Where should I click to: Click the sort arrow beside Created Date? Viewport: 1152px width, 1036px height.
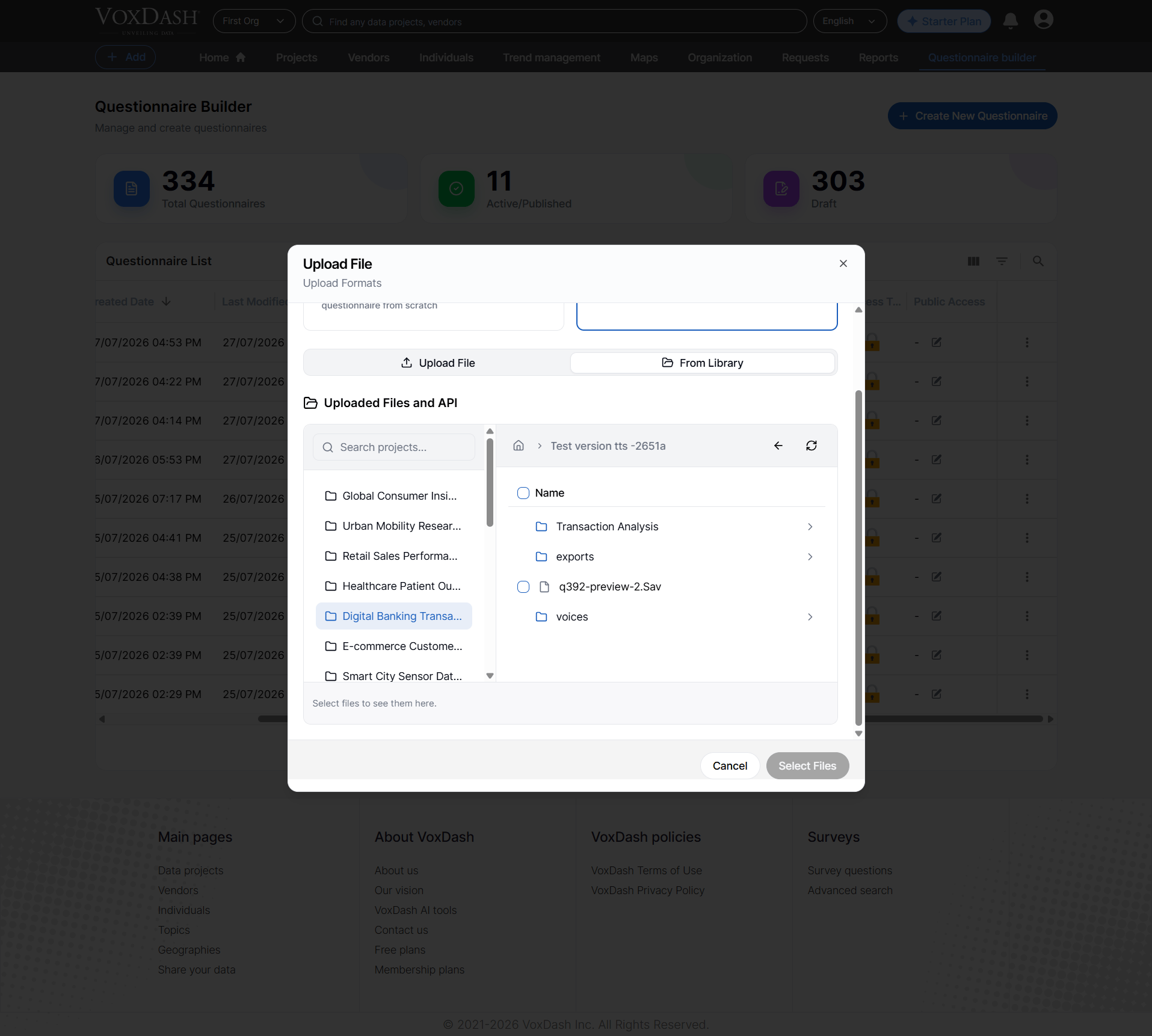pyautogui.click(x=167, y=301)
